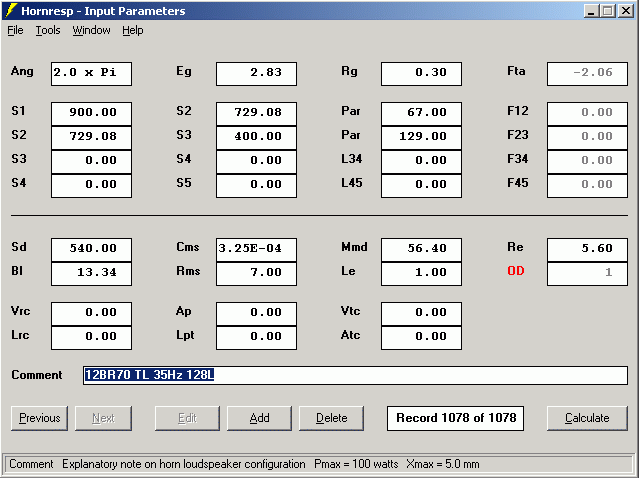Click the Cms field 3.25E-04
This screenshot has height=478, width=639.
click(256, 250)
